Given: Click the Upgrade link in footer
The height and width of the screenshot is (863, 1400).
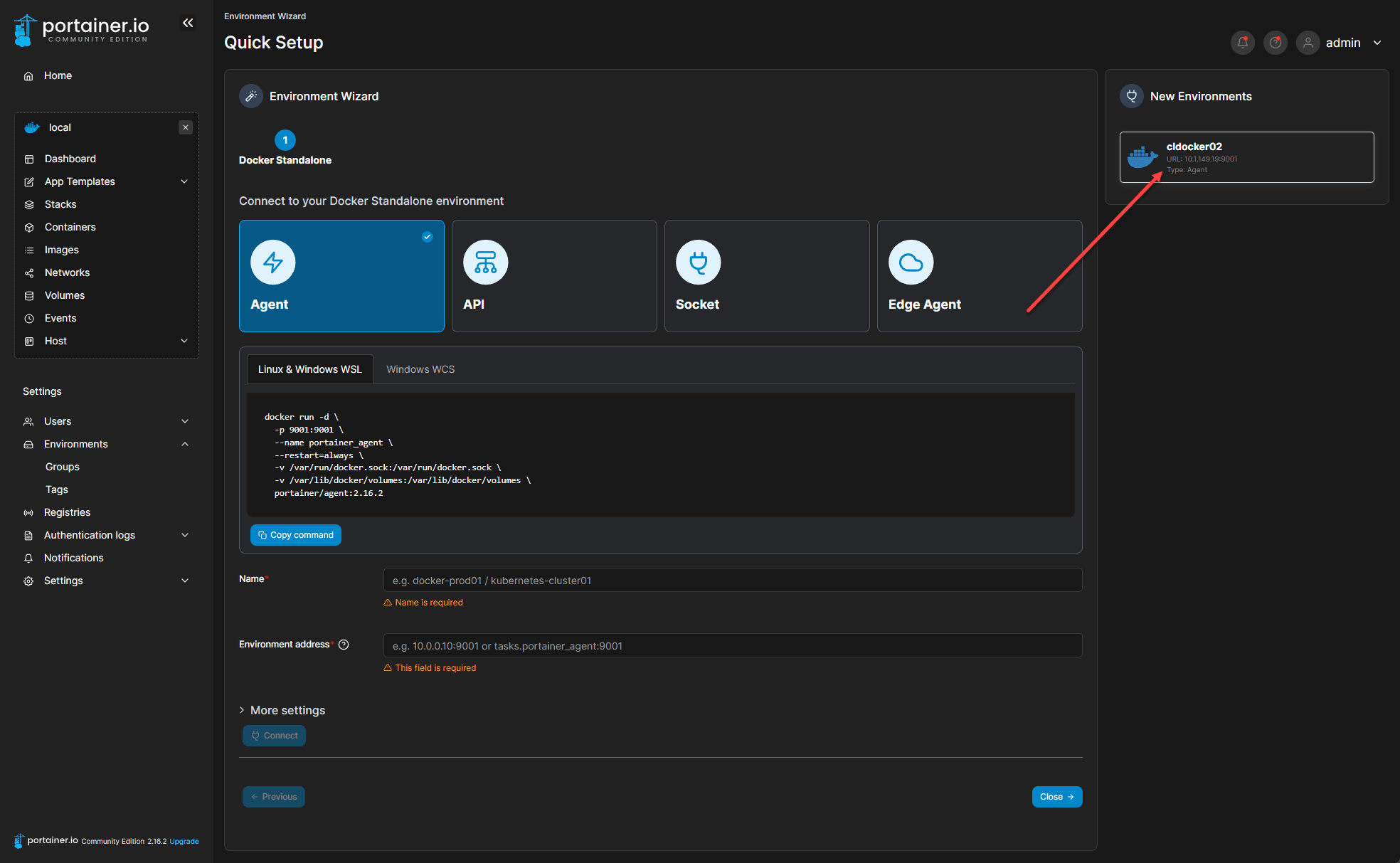Looking at the screenshot, I should (184, 841).
